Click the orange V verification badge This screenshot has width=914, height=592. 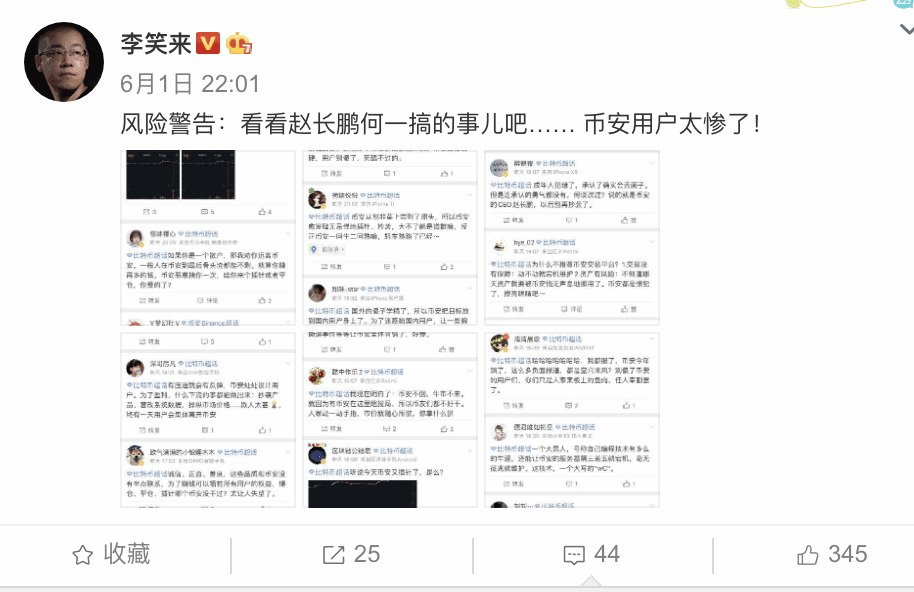[208, 44]
